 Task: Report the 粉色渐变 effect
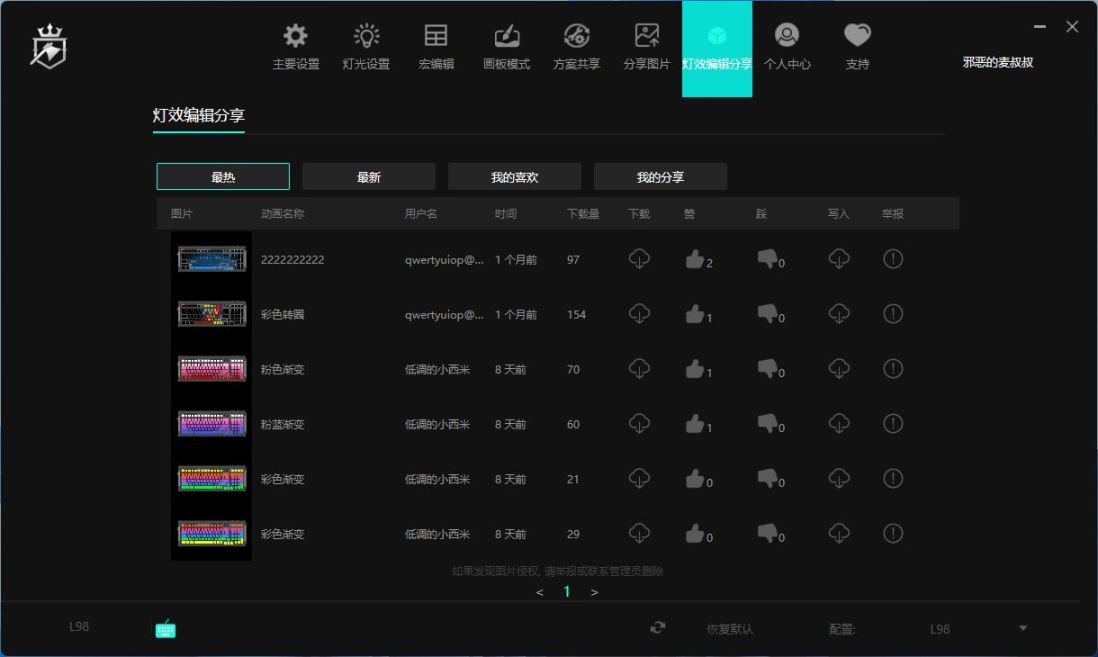coord(893,368)
